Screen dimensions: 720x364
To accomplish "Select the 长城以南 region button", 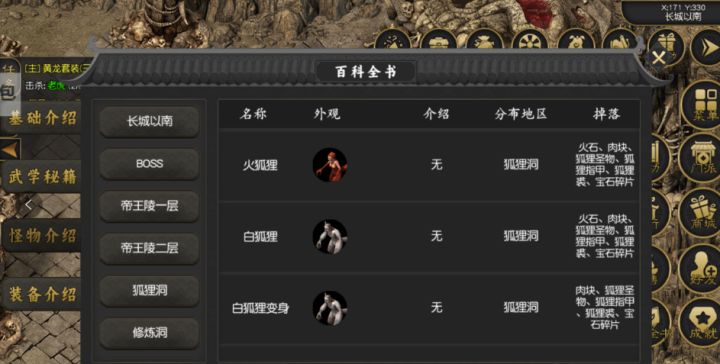I will click(x=149, y=121).
